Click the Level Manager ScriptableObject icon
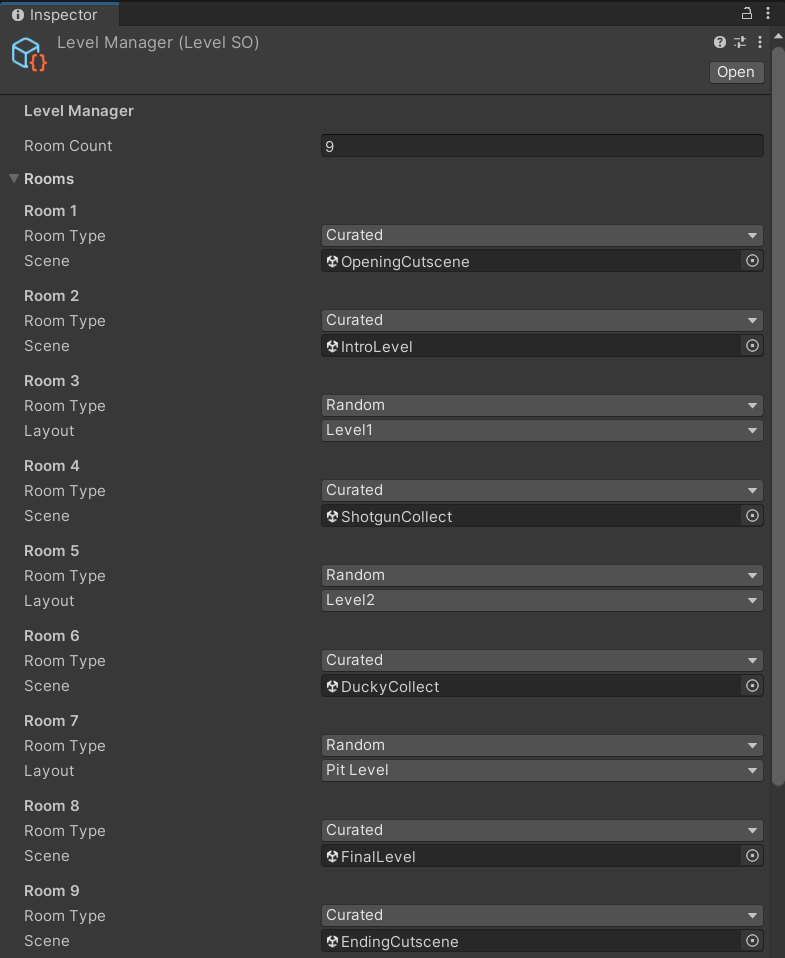Image resolution: width=785 pixels, height=958 pixels. (x=29, y=54)
